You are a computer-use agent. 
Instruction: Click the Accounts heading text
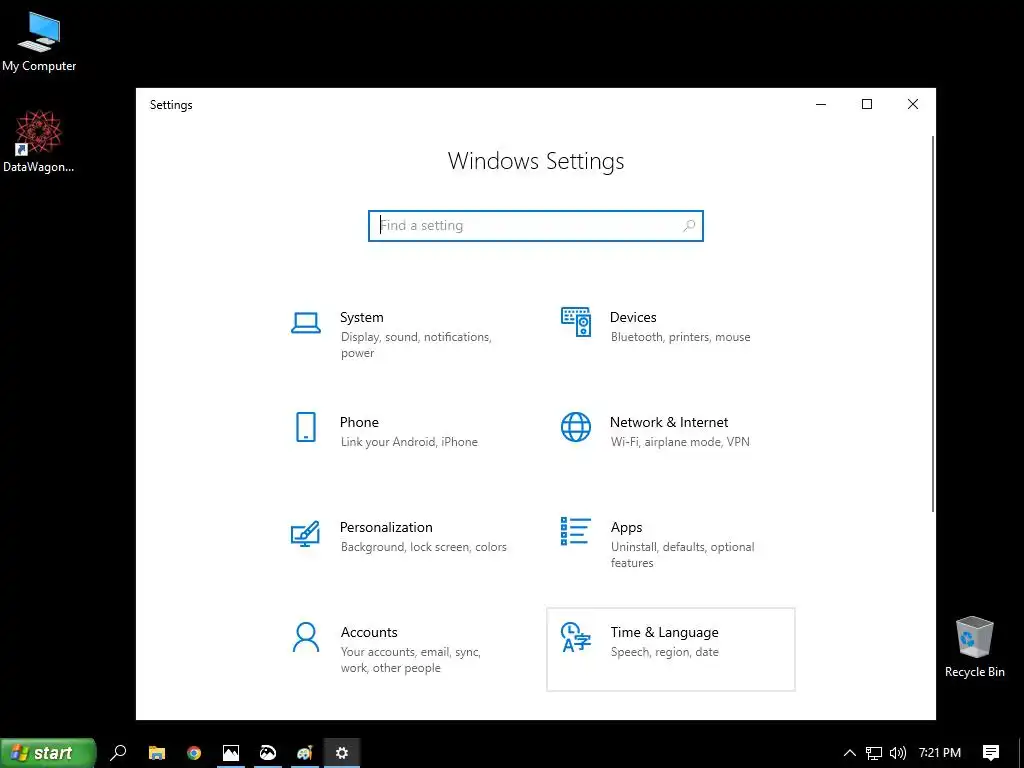pos(369,632)
